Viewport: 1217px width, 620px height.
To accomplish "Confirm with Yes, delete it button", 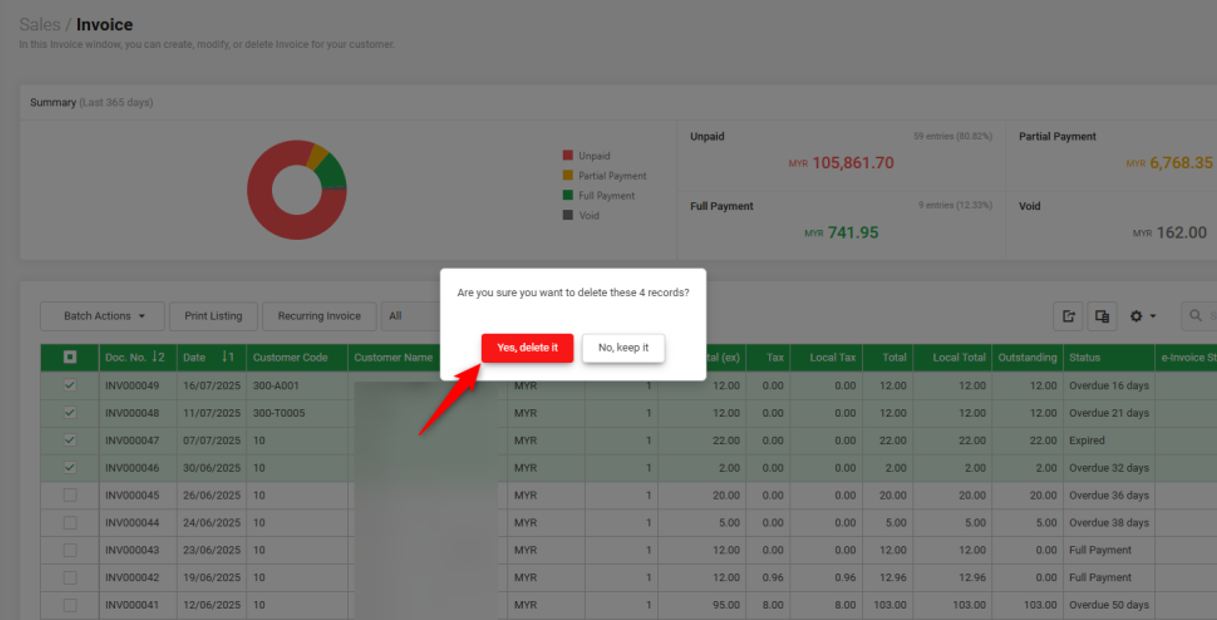I will point(527,348).
